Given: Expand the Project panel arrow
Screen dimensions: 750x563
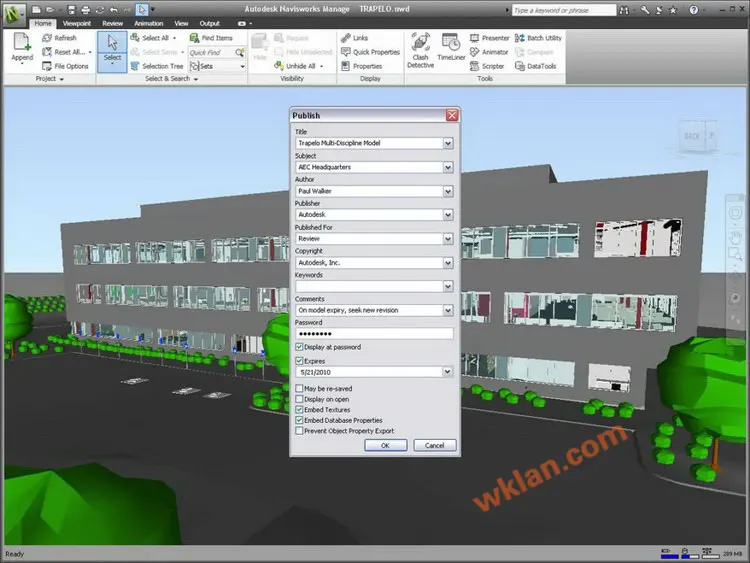Looking at the screenshot, I should [62, 79].
